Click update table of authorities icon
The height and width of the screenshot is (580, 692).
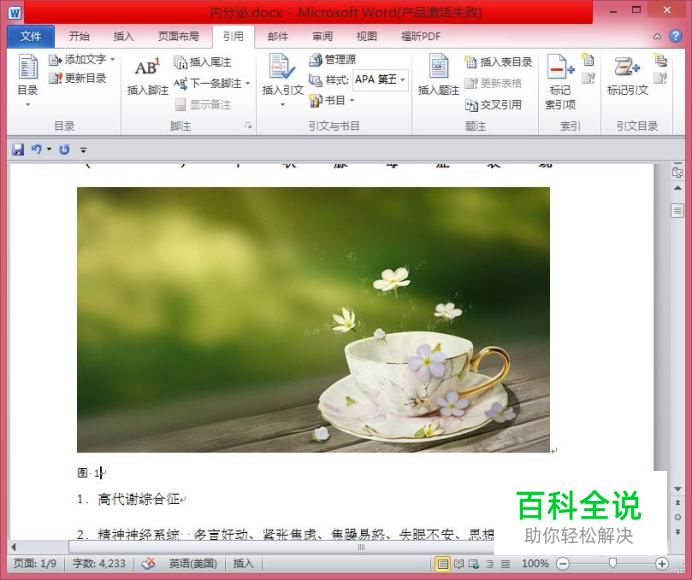coord(660,79)
